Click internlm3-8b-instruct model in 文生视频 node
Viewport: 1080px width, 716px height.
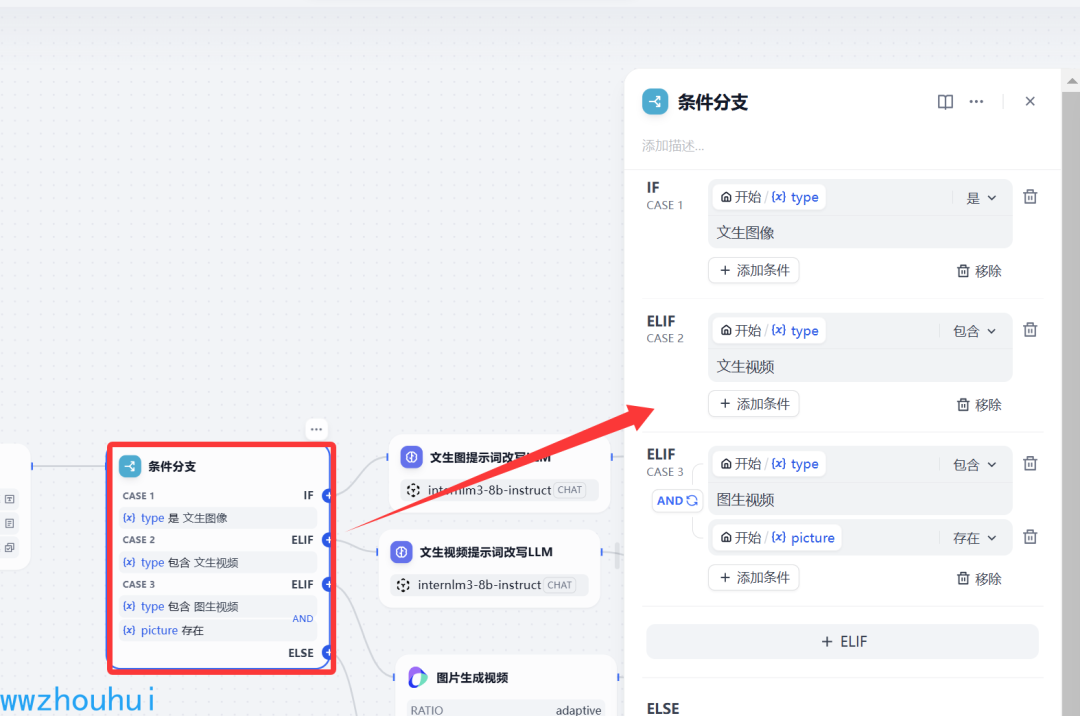point(479,585)
